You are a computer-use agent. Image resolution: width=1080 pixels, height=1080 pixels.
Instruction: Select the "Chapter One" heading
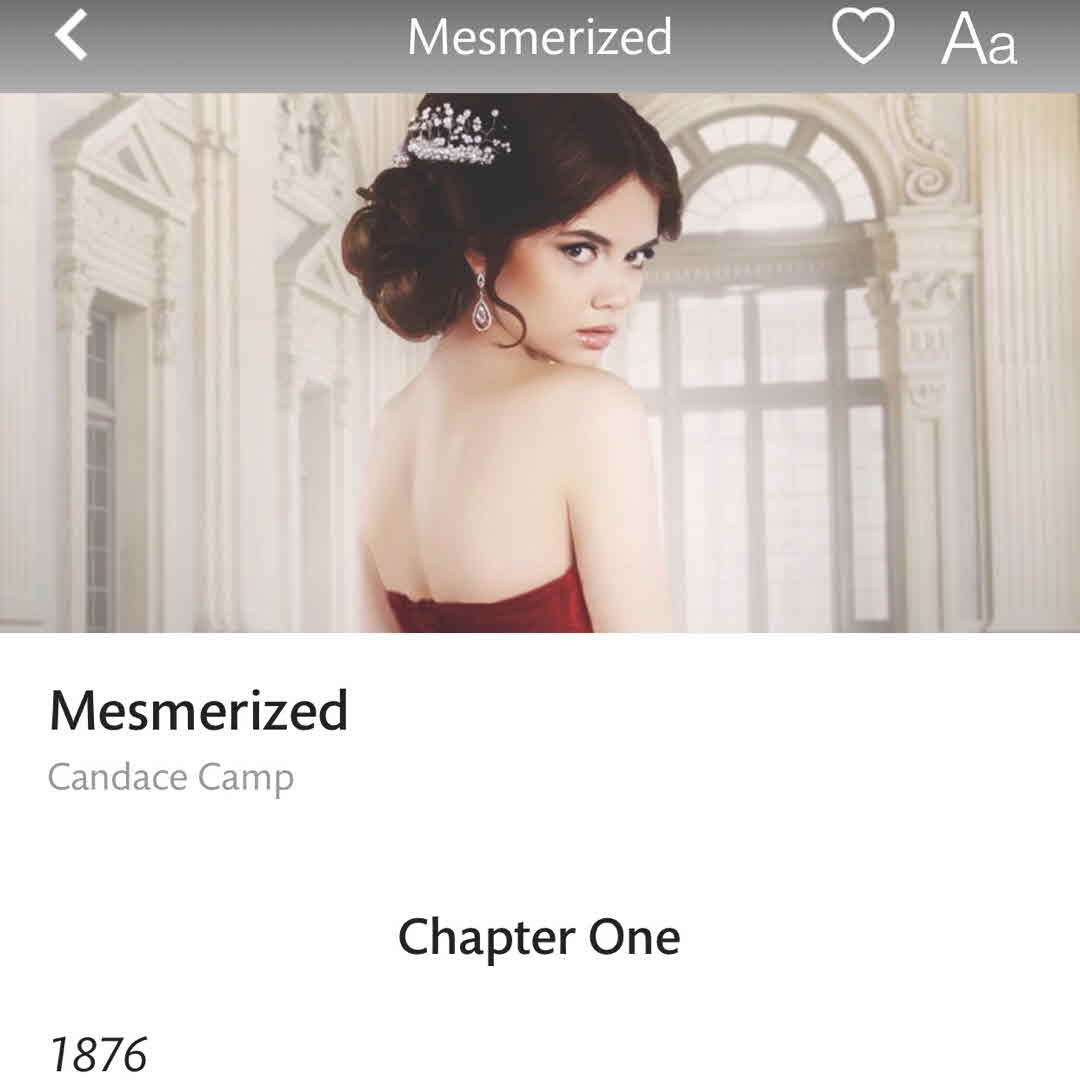[x=539, y=938]
